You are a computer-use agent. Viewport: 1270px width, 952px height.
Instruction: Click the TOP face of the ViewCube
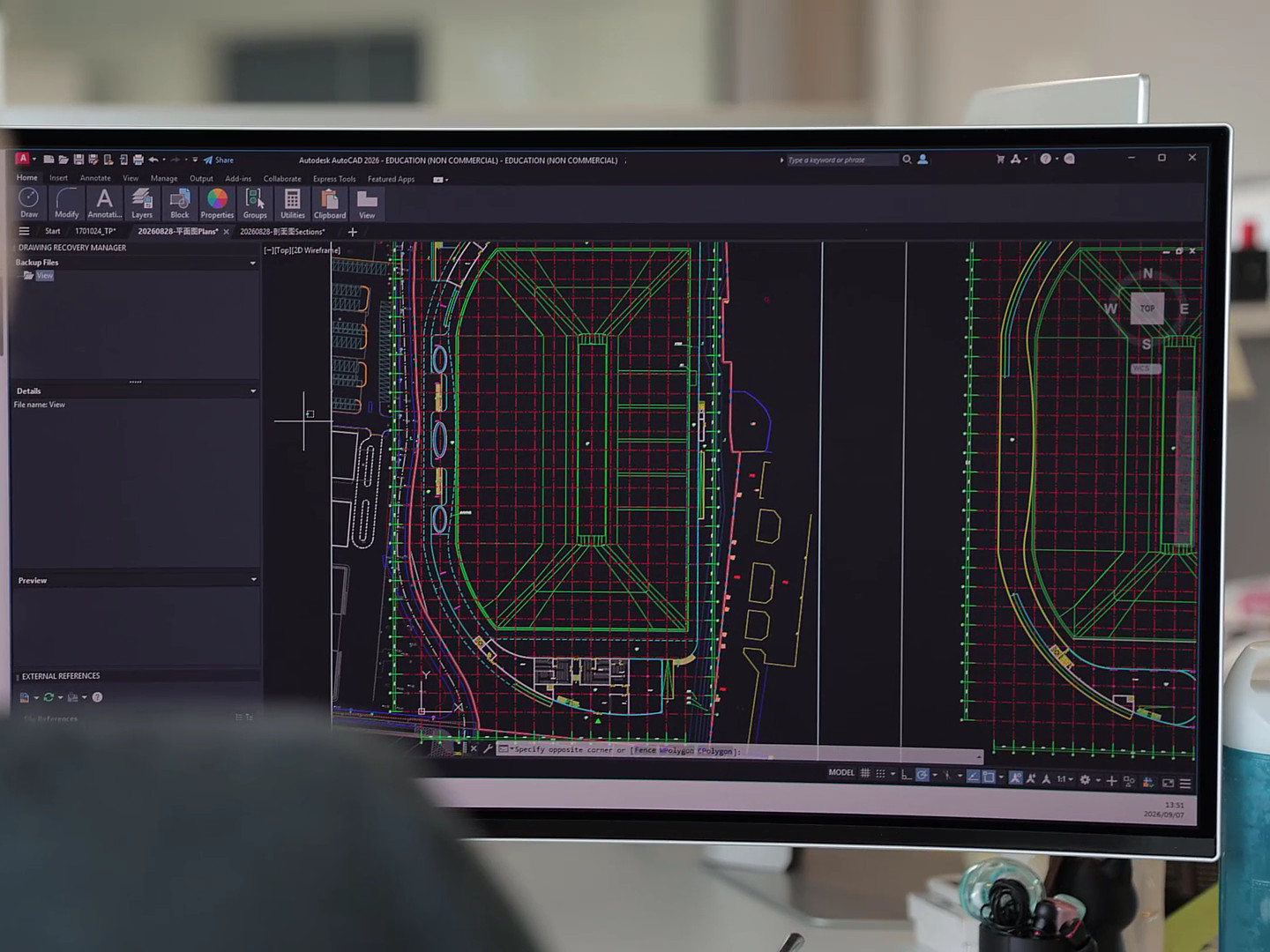click(1147, 308)
